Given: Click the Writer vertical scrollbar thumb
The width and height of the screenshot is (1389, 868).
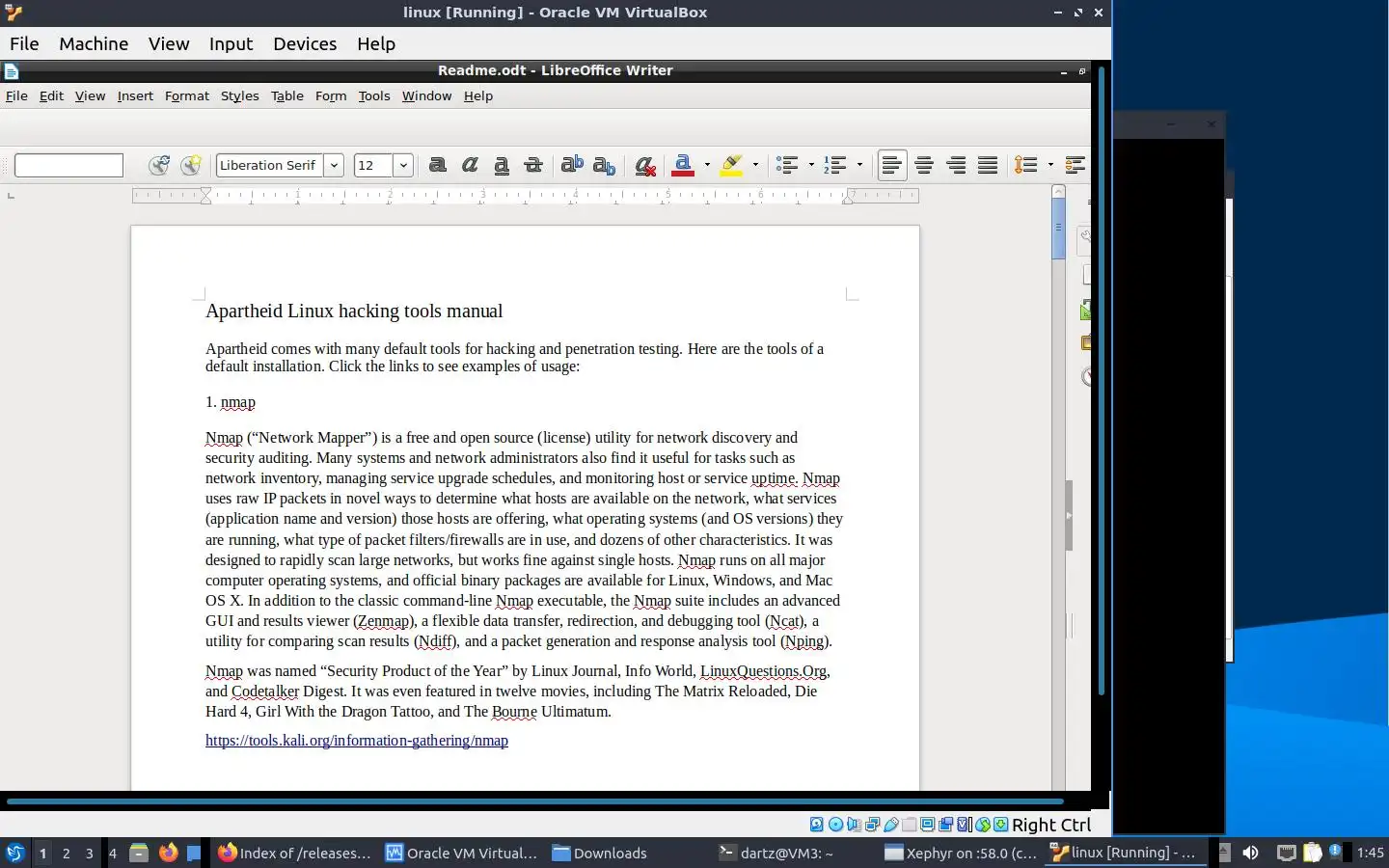Looking at the screenshot, I should [1058, 228].
